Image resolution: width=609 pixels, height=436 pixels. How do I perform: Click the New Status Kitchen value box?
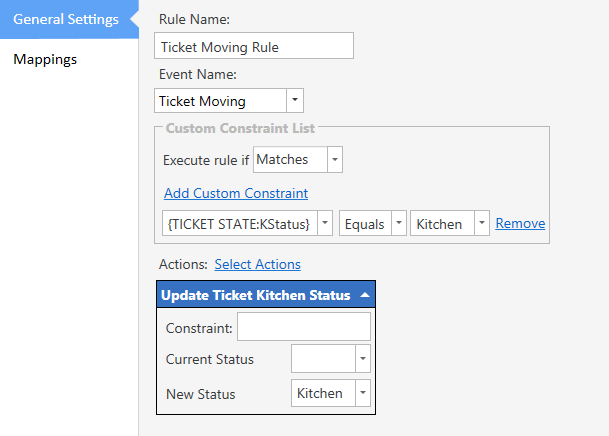[322, 393]
